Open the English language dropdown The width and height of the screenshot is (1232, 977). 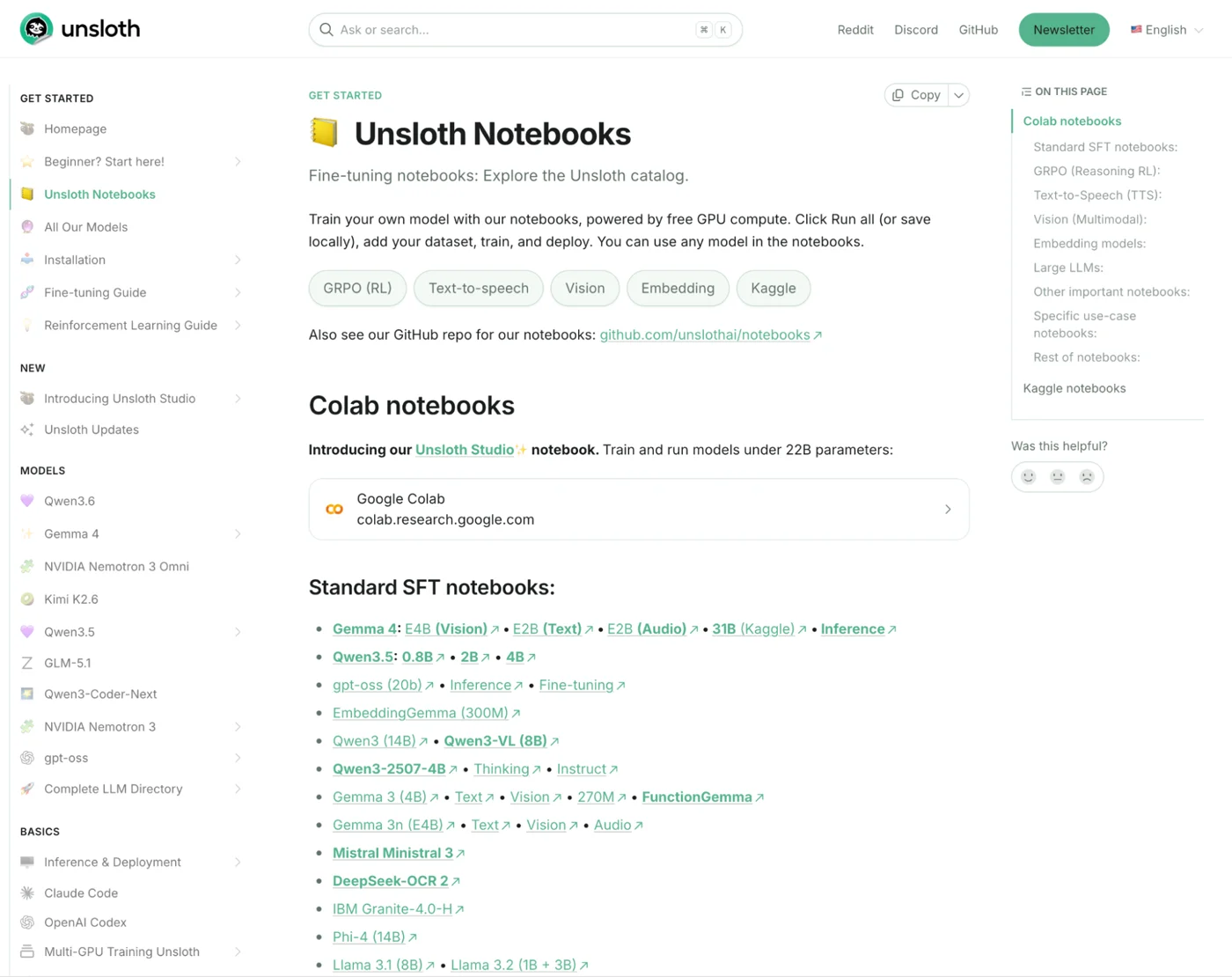[1167, 30]
